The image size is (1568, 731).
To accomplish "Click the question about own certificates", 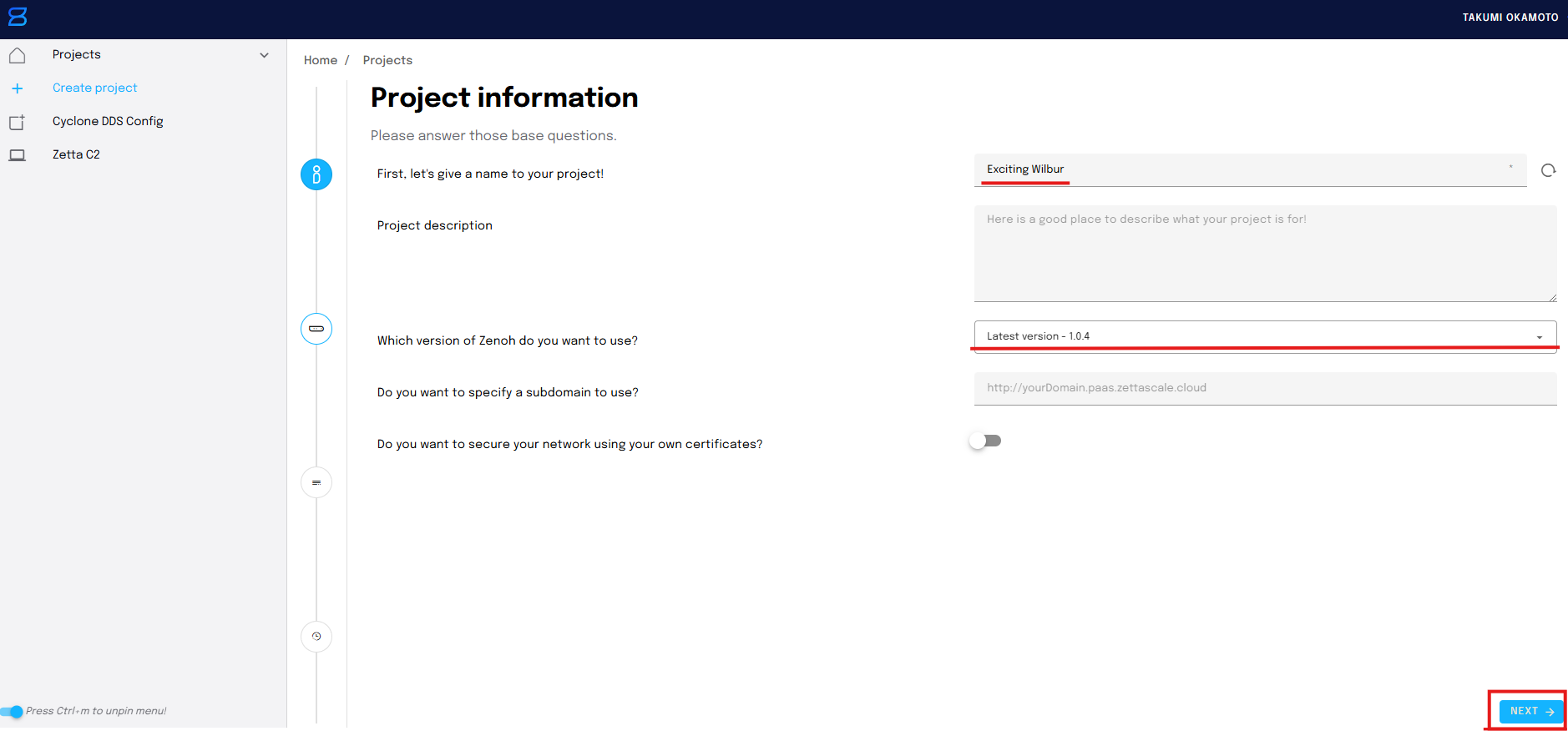I will (x=570, y=444).
